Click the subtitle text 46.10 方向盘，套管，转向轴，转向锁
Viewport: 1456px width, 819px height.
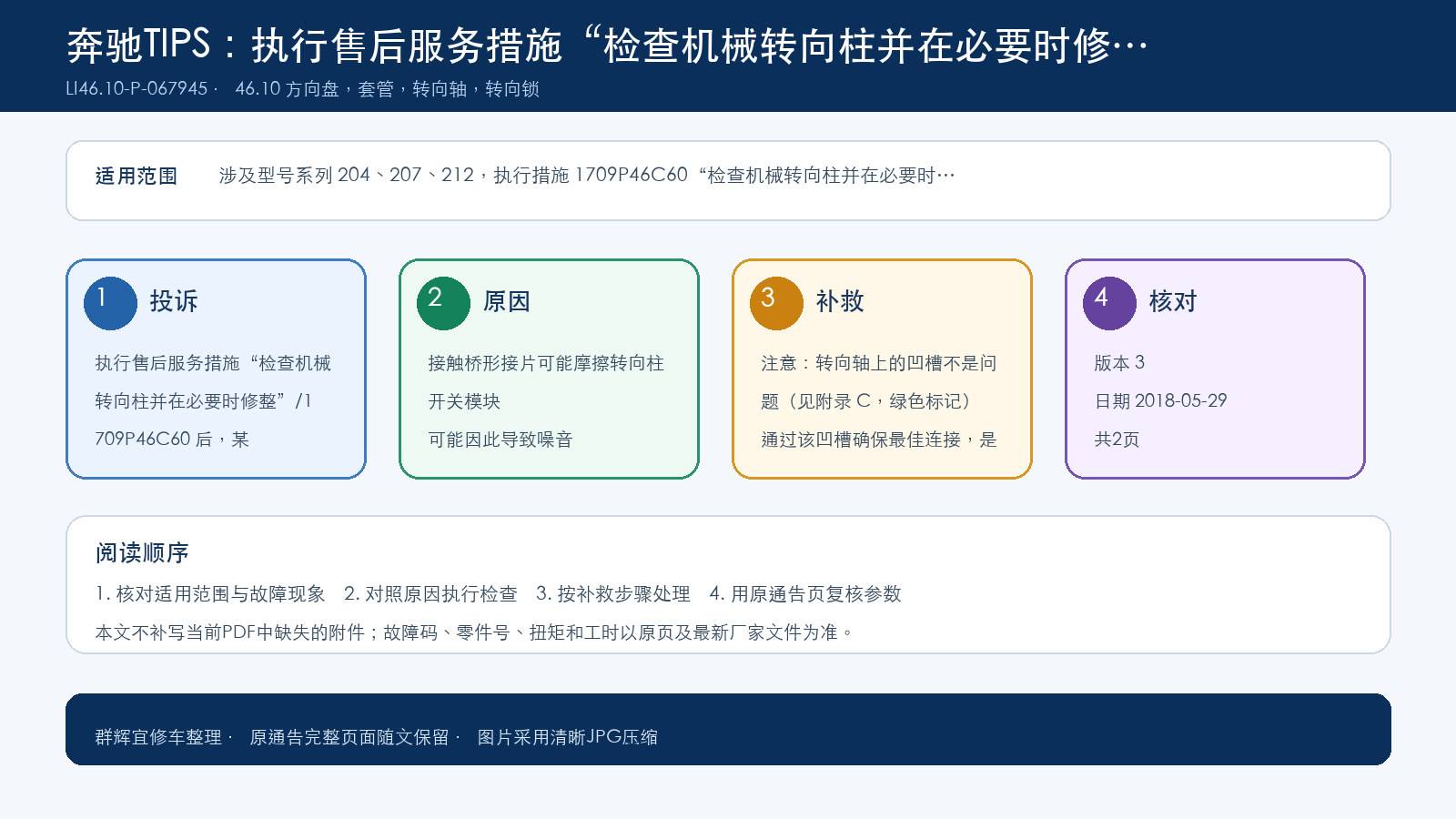click(388, 89)
